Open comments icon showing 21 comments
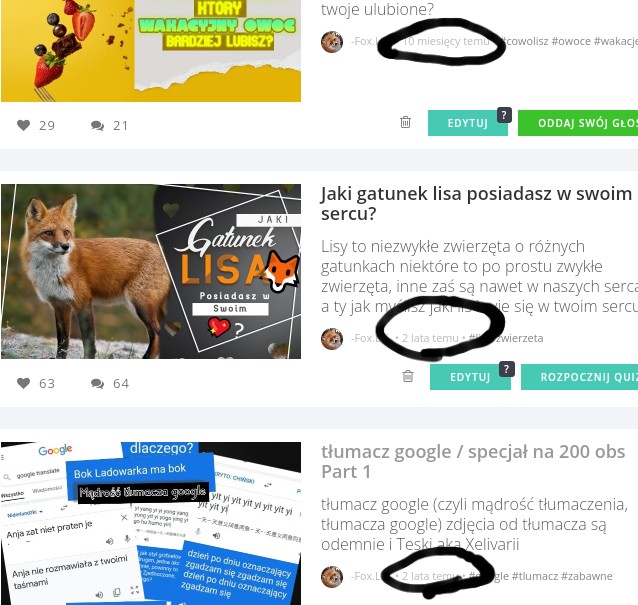Image resolution: width=638 pixels, height=605 pixels. click(x=97, y=125)
